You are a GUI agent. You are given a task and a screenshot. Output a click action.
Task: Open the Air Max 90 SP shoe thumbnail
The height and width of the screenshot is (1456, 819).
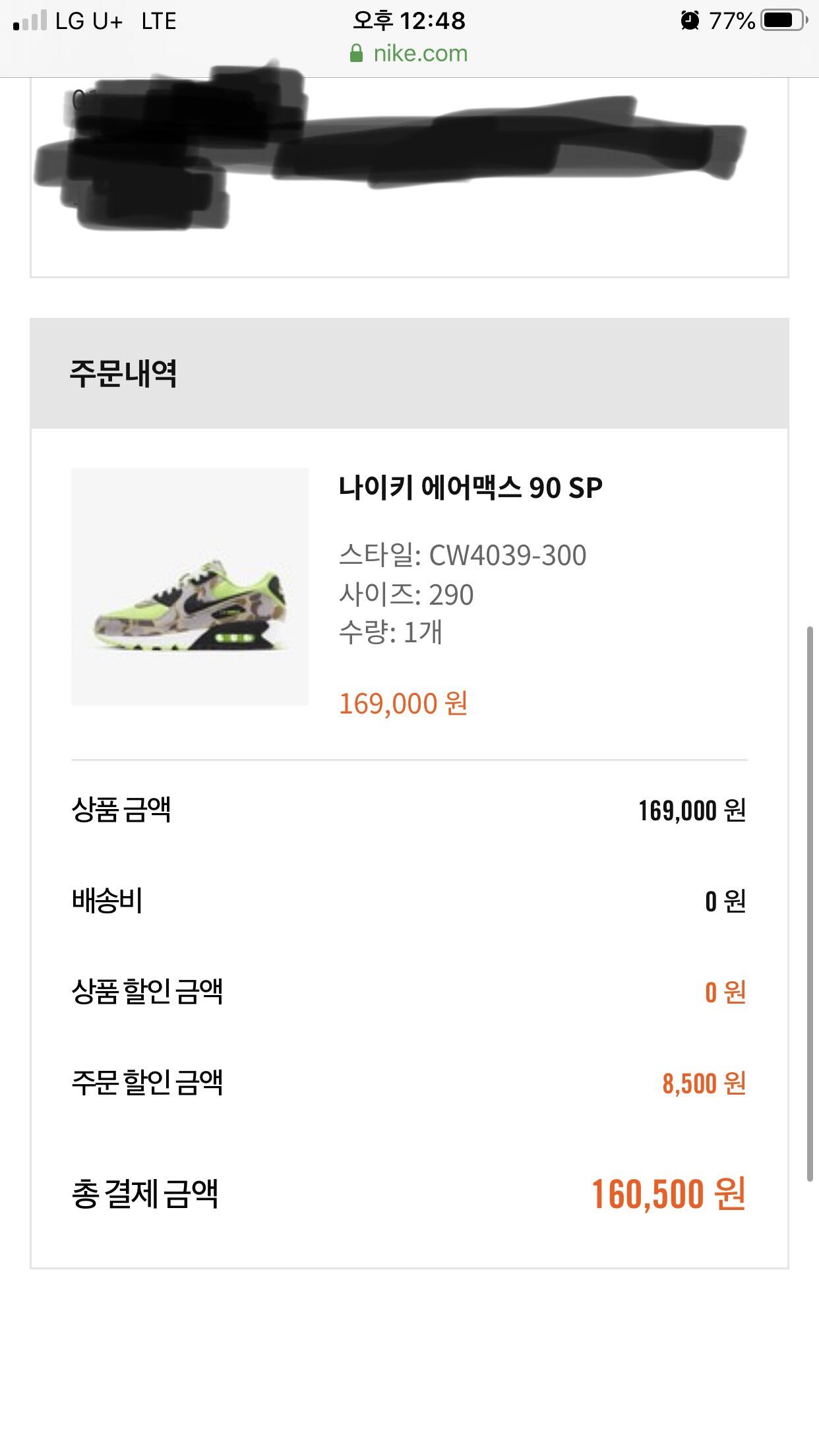coord(190,587)
